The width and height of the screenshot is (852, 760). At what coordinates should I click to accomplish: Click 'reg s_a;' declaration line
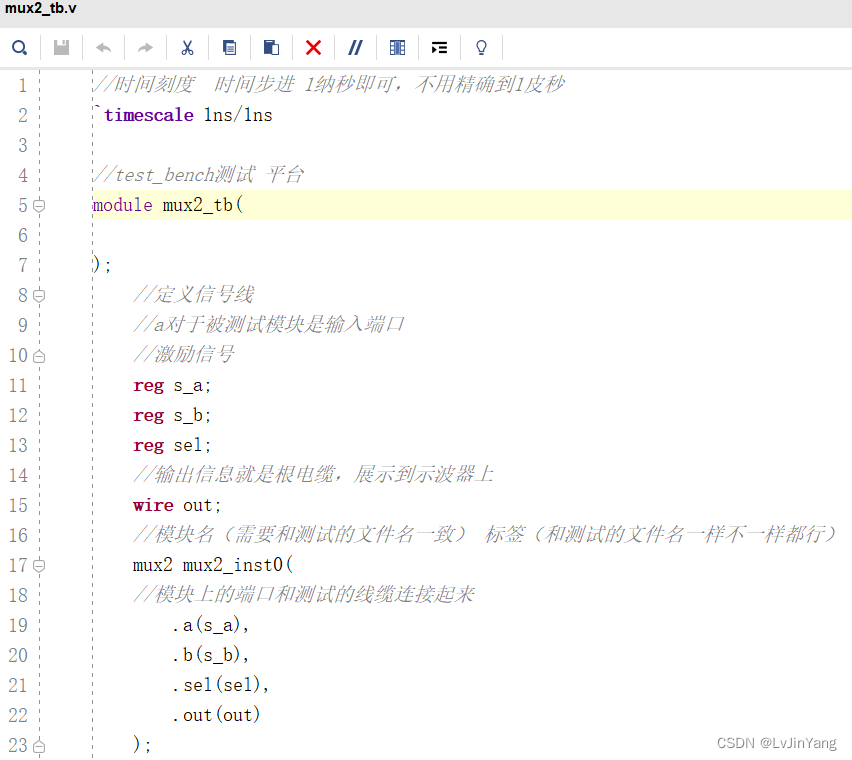pos(172,386)
